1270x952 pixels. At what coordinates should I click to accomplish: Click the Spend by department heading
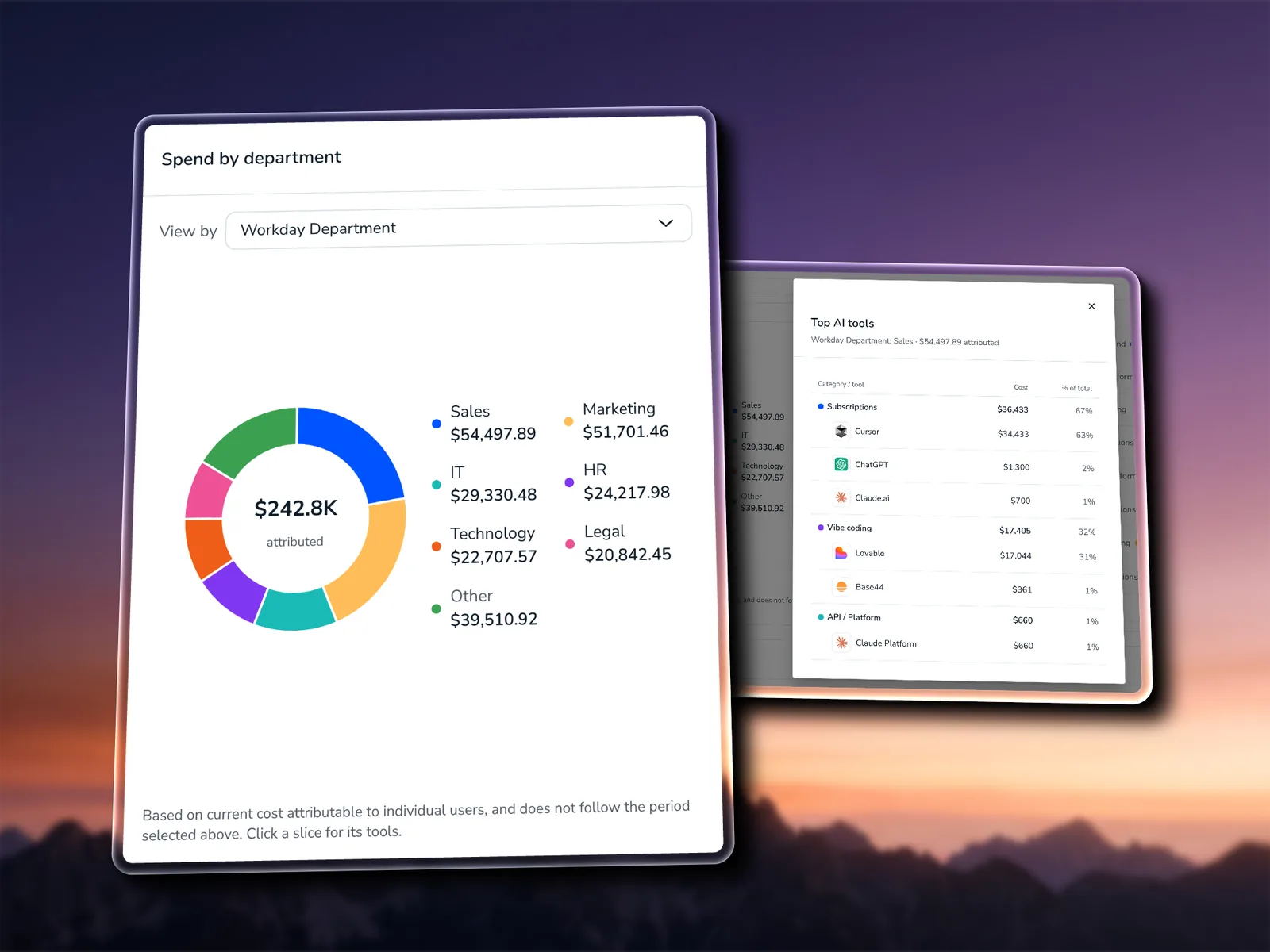pyautogui.click(x=251, y=158)
